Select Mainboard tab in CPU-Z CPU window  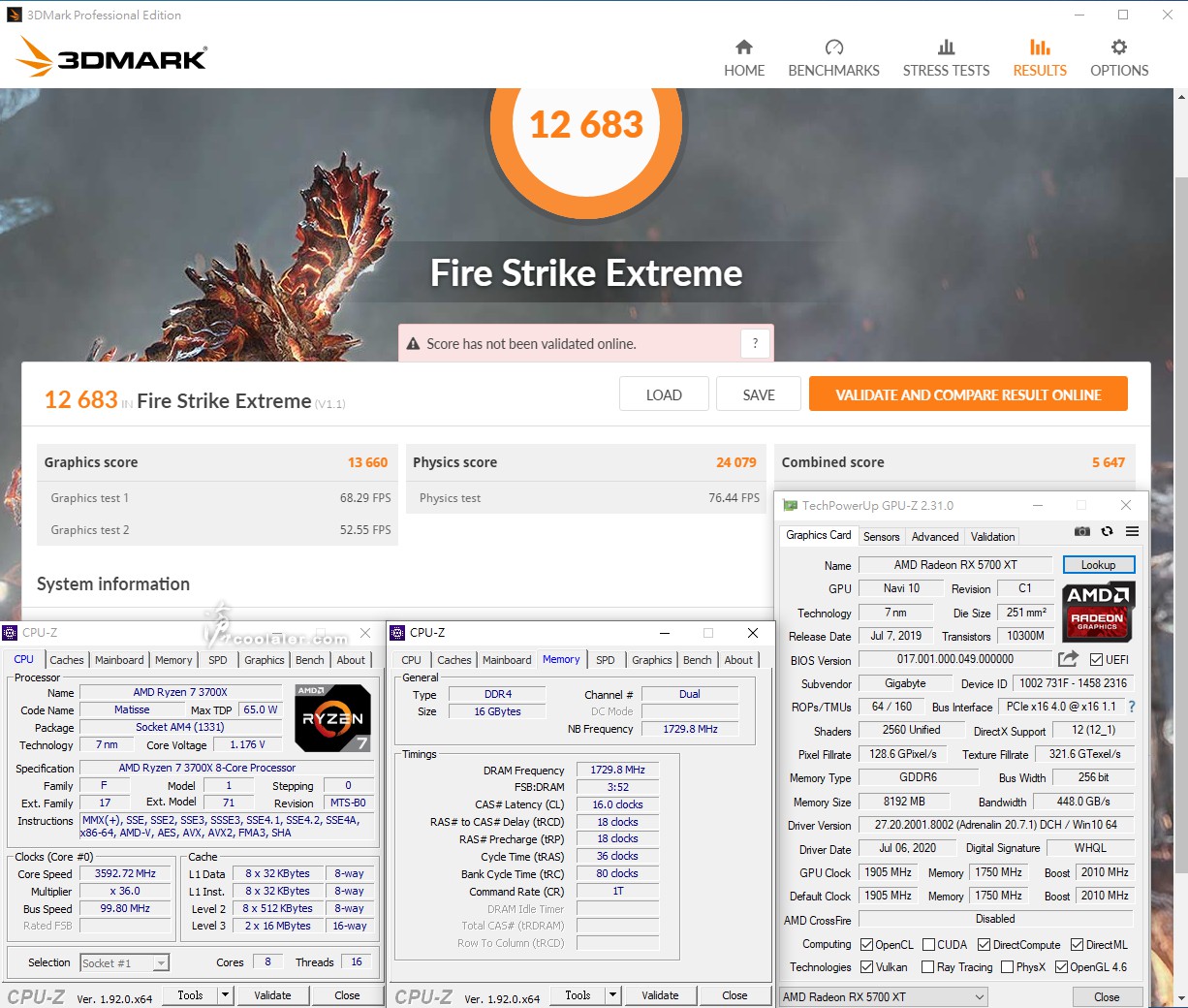(119, 660)
